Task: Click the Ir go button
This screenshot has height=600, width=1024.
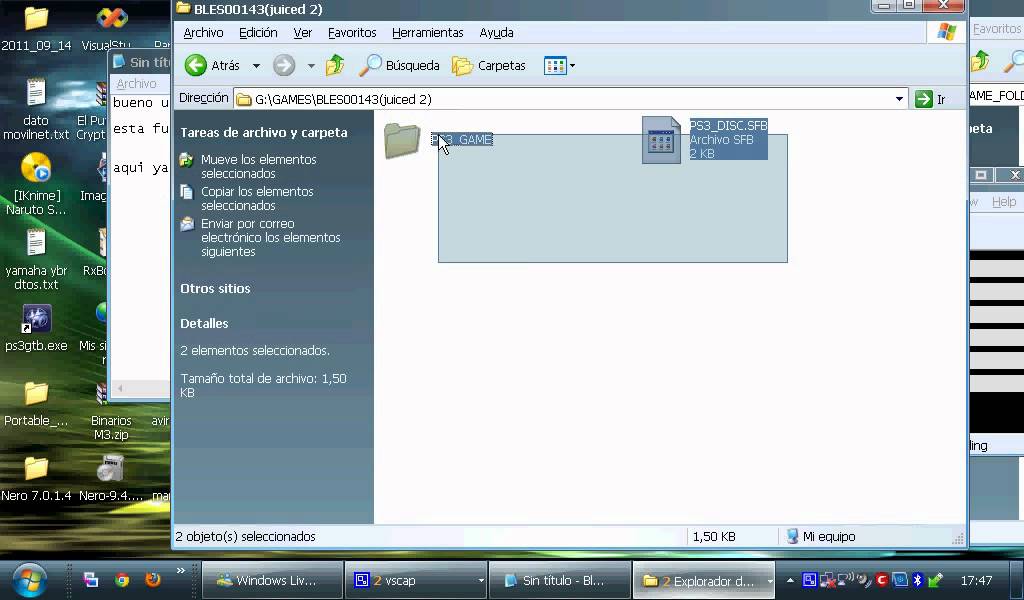Action: [x=931, y=99]
